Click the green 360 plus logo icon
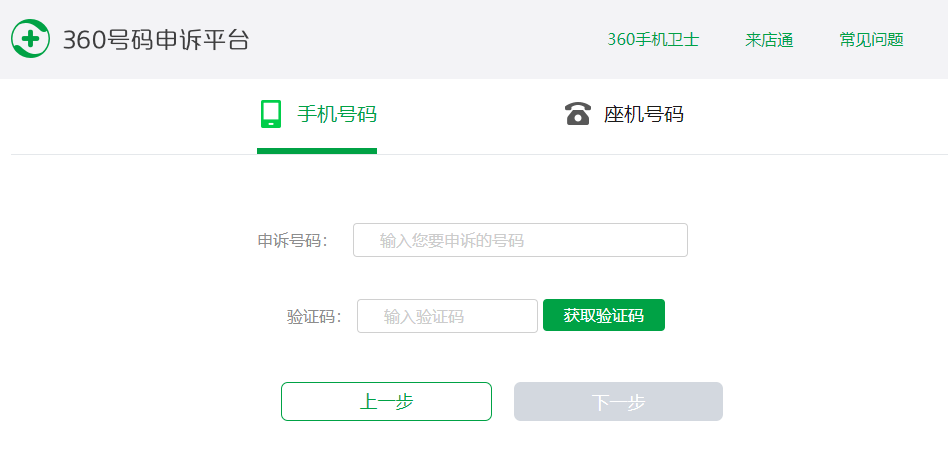This screenshot has height=470, width=948. click(x=30, y=40)
